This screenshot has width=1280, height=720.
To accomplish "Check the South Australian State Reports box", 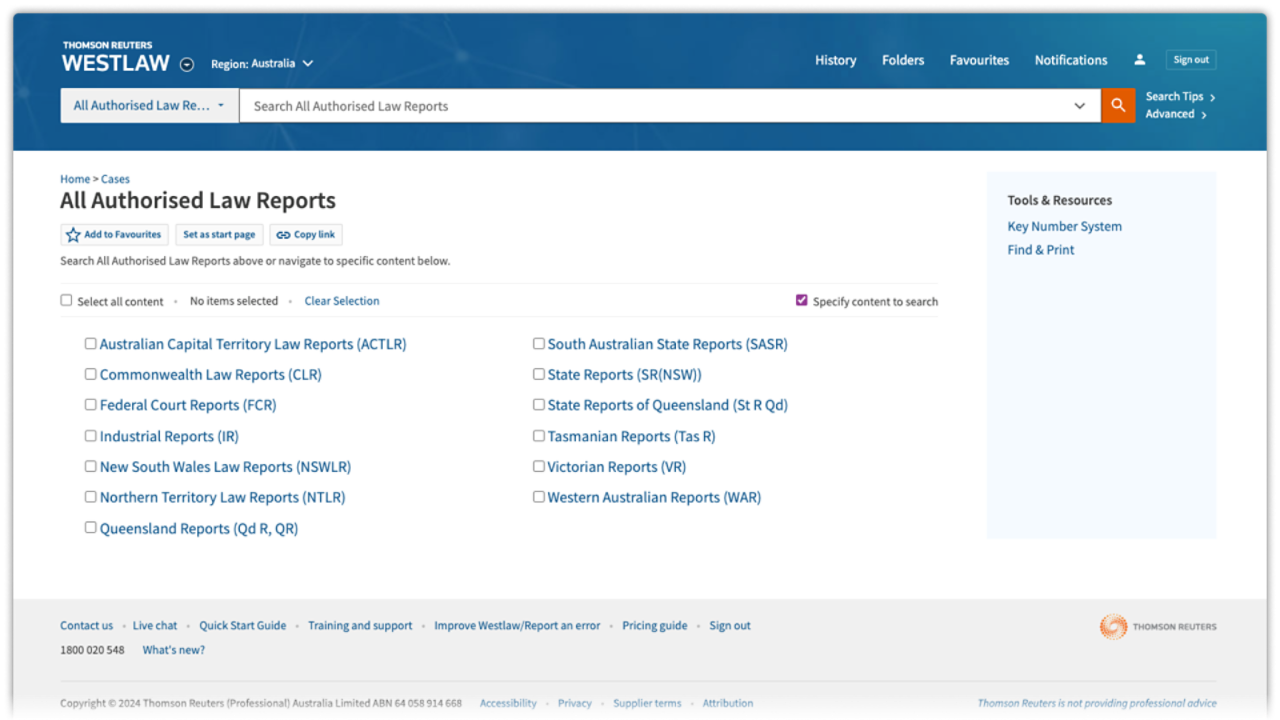I will point(538,343).
